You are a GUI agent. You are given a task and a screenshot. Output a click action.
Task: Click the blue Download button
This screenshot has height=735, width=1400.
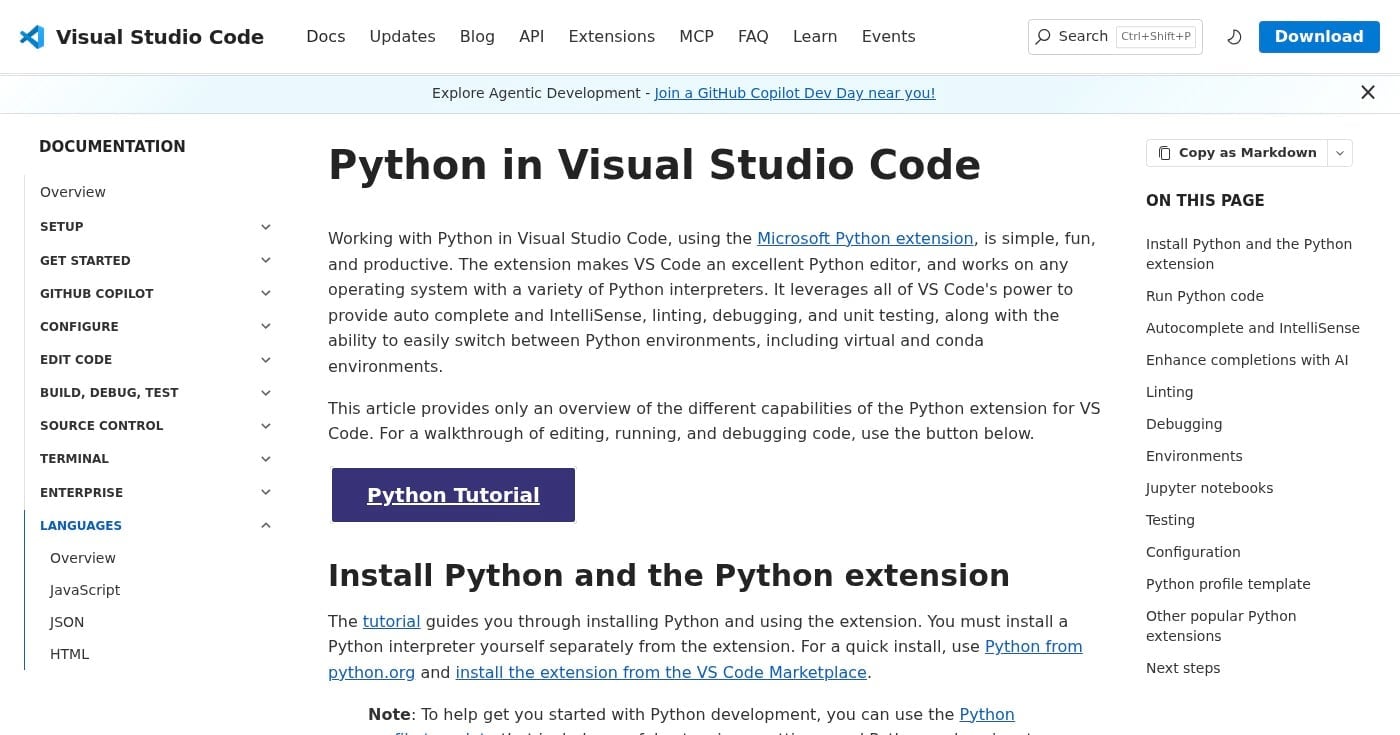1319,36
